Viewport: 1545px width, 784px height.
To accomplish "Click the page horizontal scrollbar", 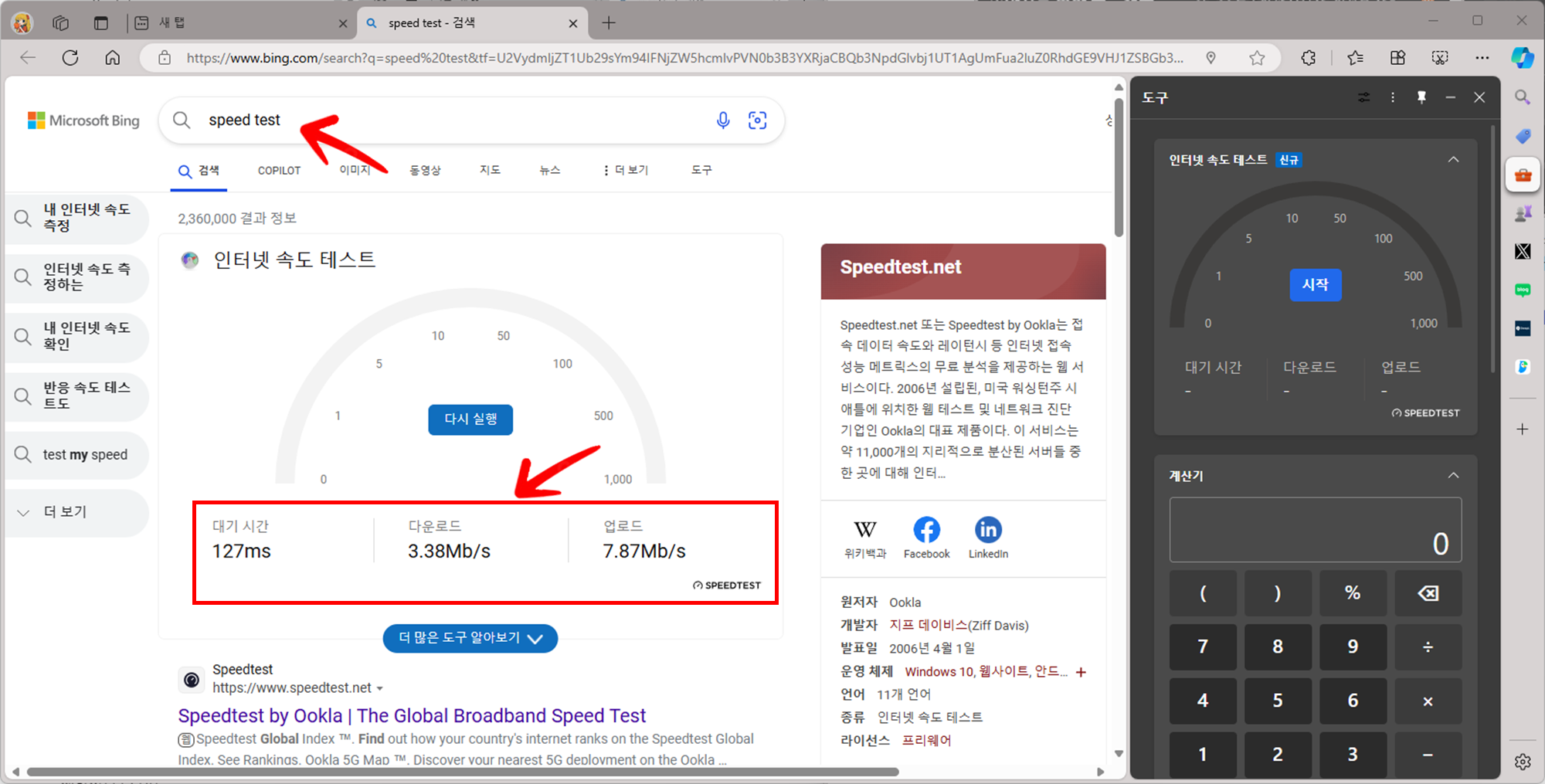I will coord(463,772).
